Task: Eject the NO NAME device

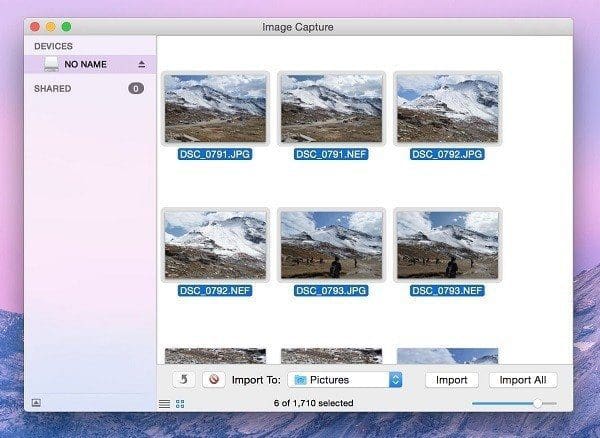Action: (142, 64)
